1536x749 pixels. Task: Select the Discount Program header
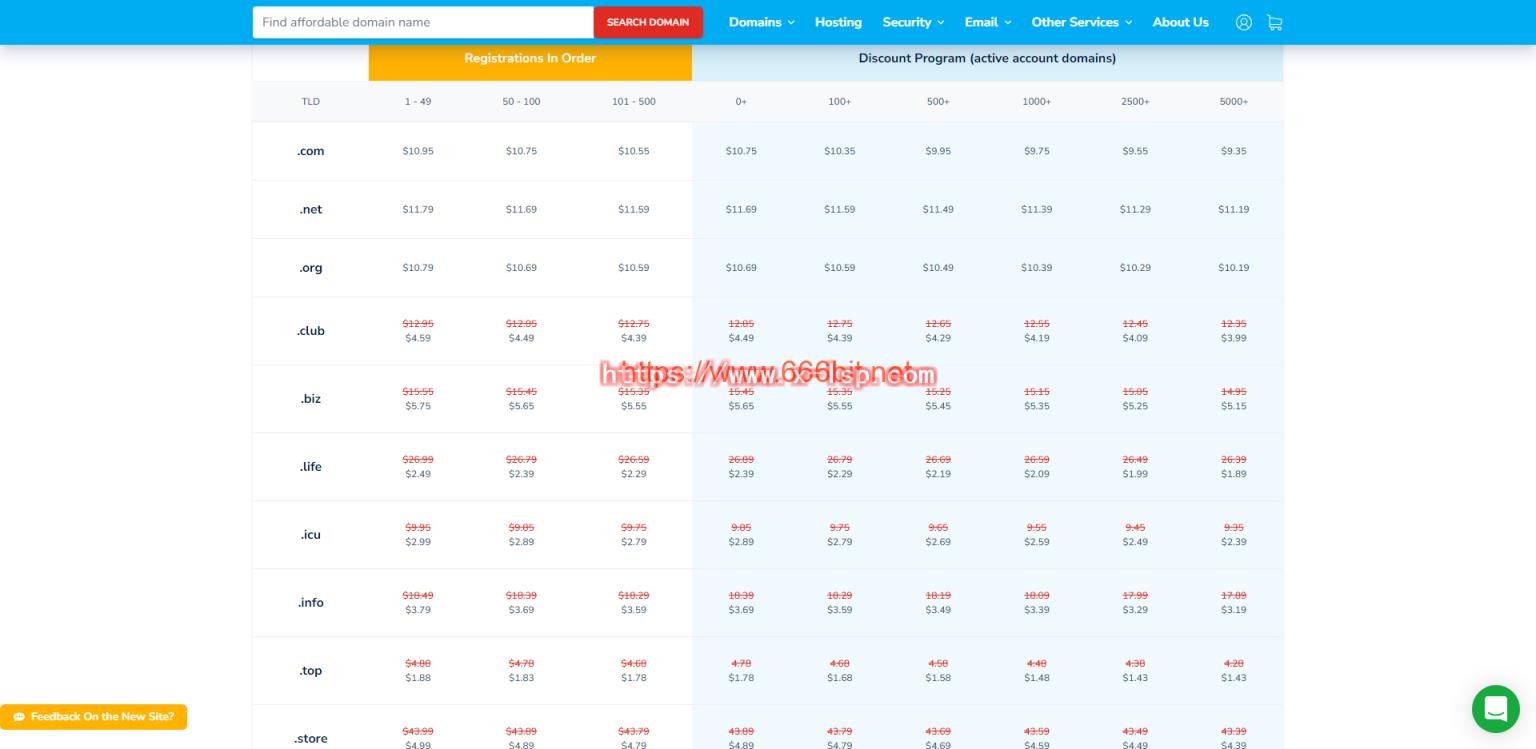click(987, 58)
